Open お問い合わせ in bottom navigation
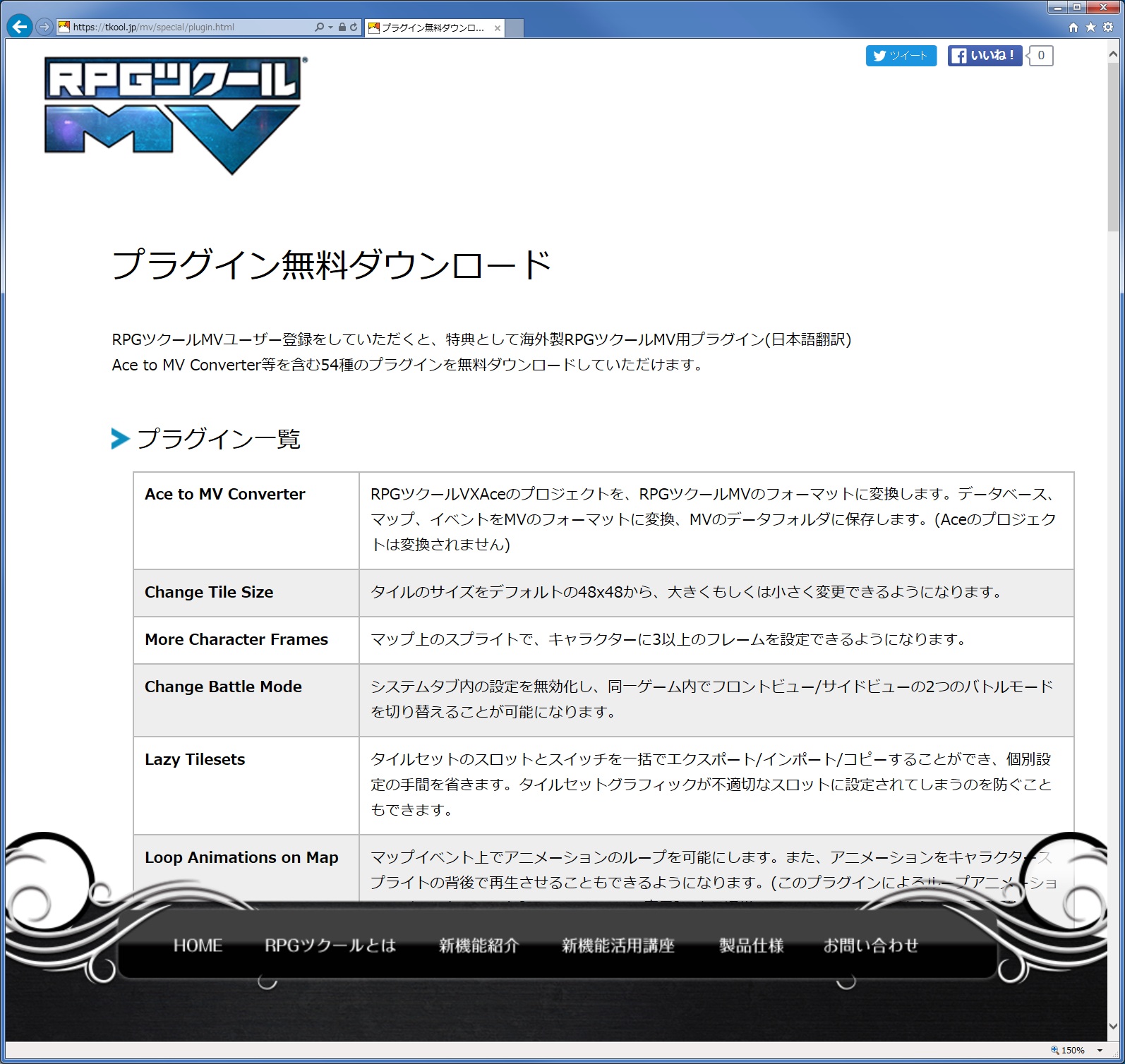 point(871,945)
